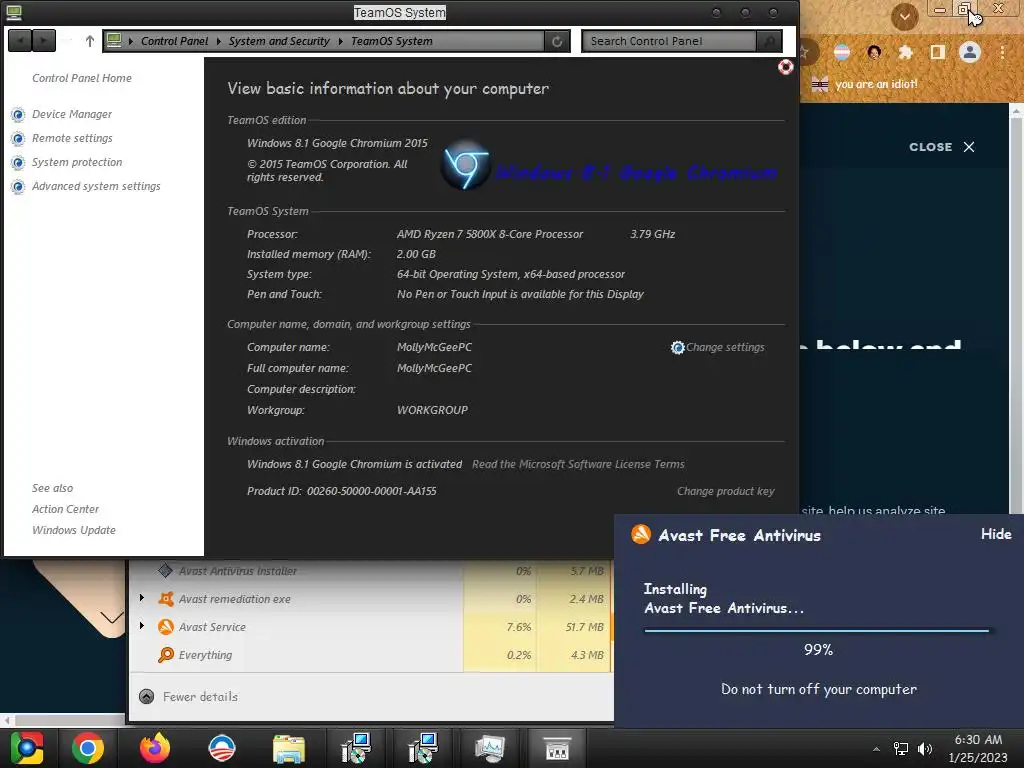The height and width of the screenshot is (768, 1024).
Task: Click the Change product key link
Action: 726,491
